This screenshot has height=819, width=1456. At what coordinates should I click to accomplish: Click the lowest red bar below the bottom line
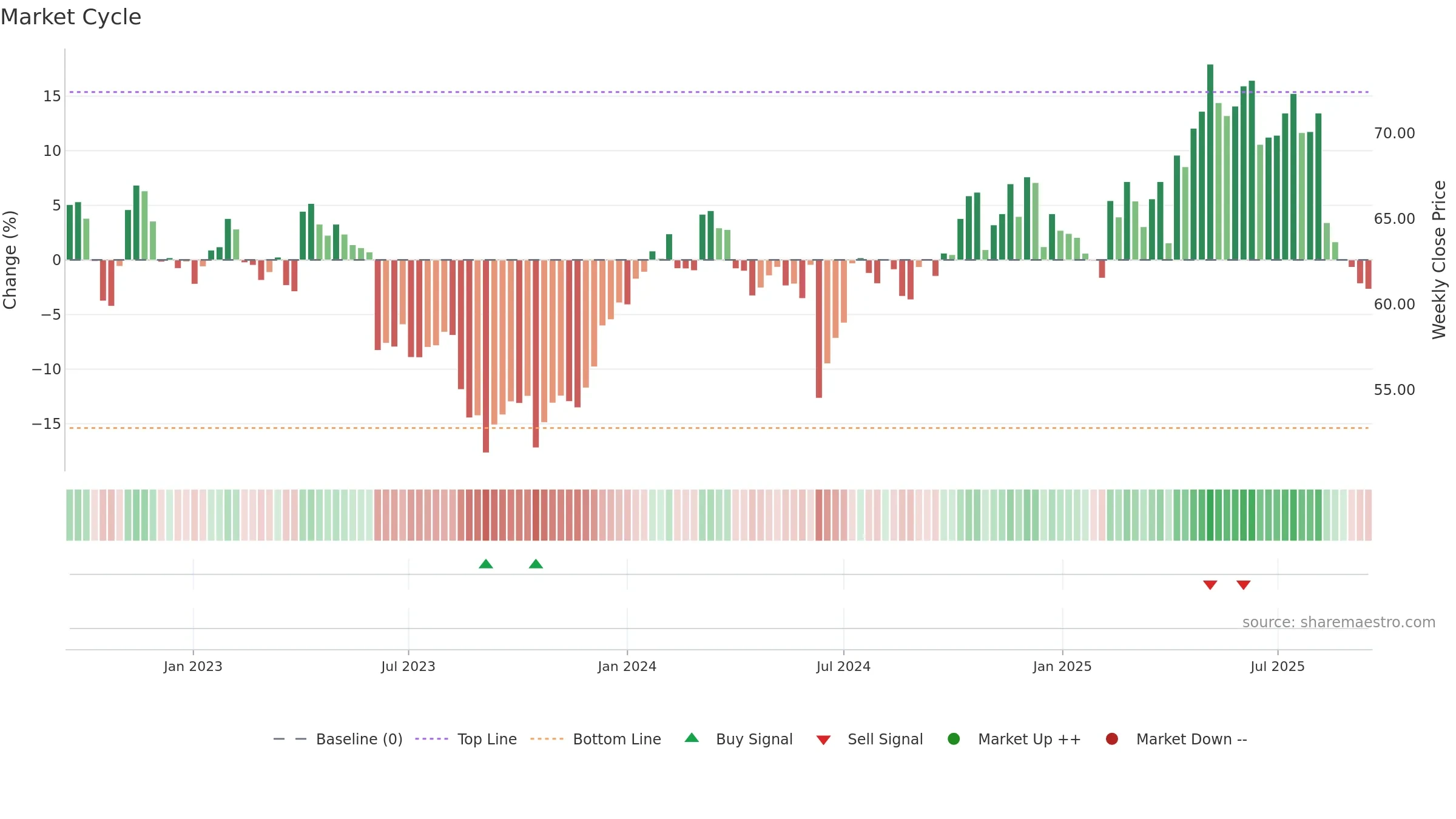pos(485,356)
